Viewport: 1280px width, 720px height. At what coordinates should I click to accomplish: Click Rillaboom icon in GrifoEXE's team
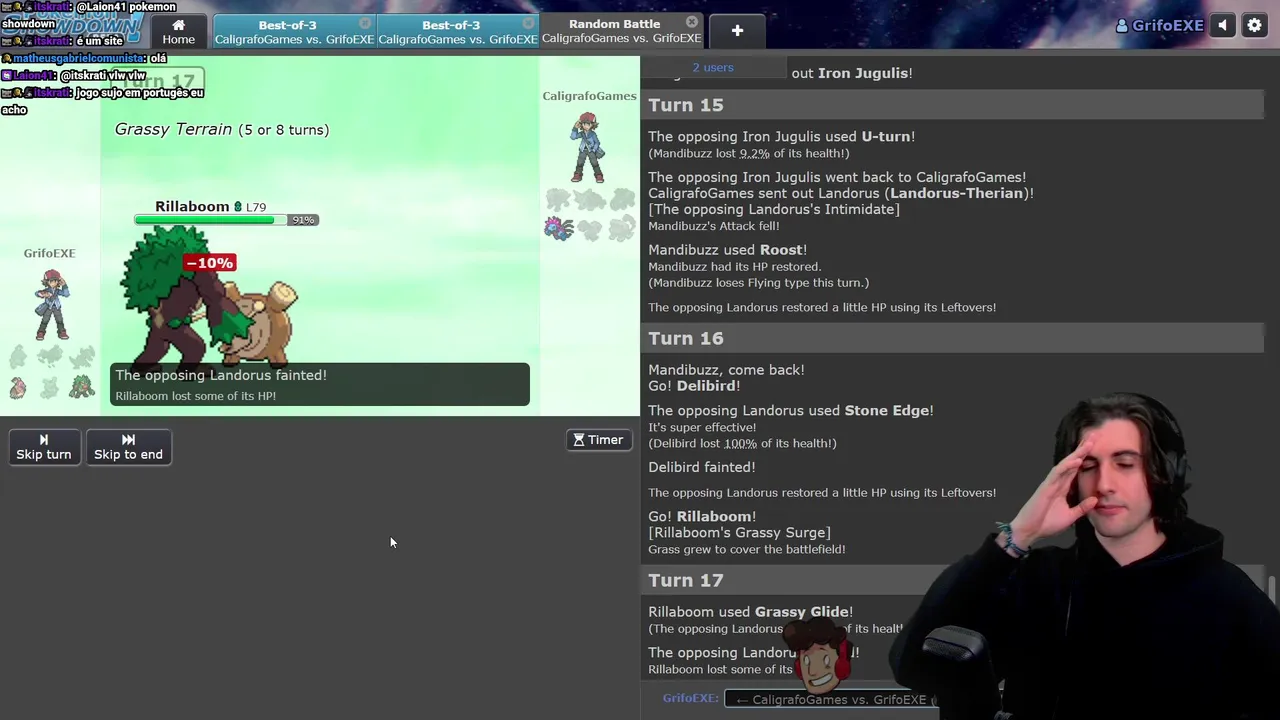click(x=81, y=388)
